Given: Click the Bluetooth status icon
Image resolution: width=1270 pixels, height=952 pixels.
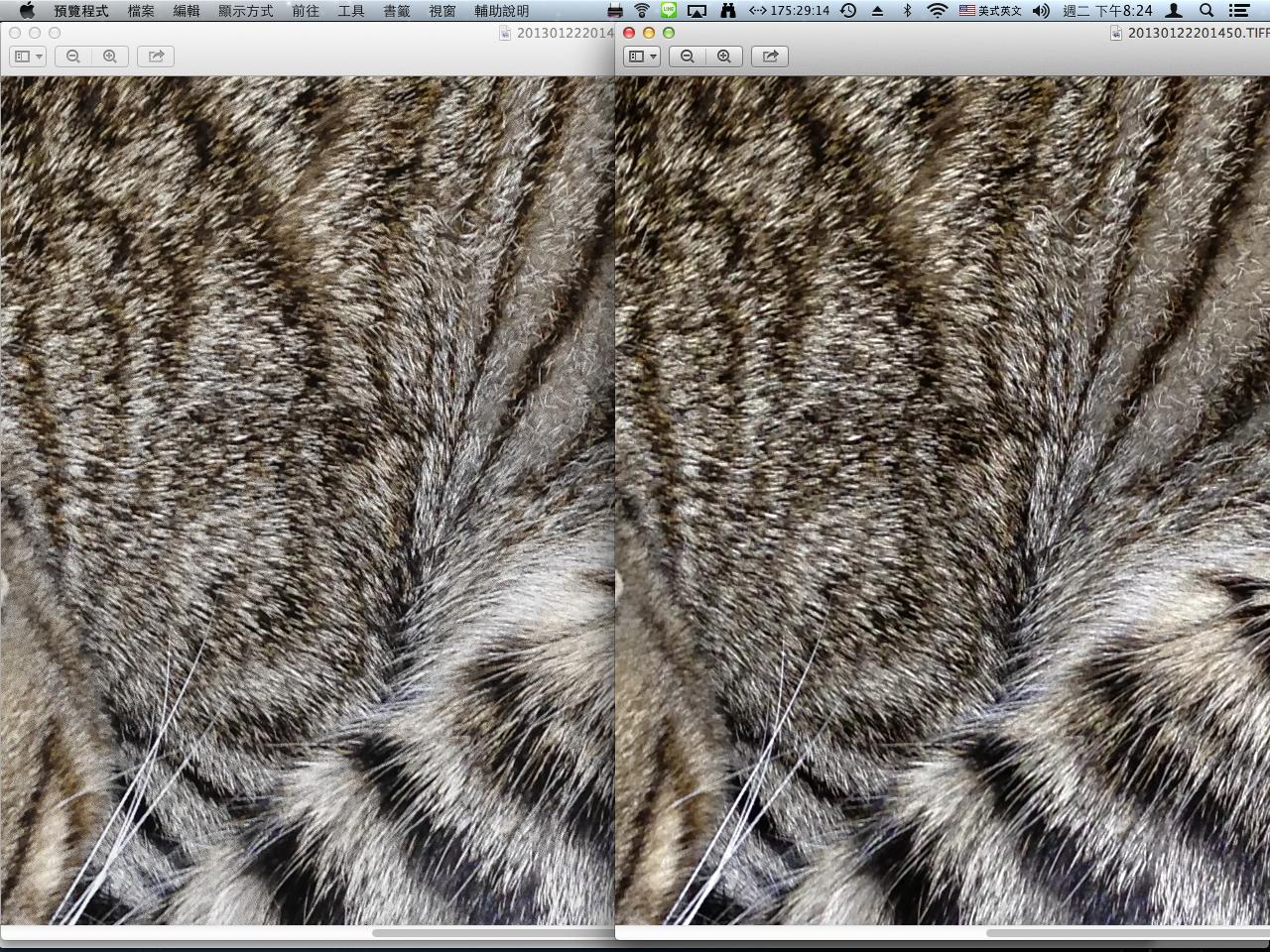Looking at the screenshot, I should click(907, 10).
